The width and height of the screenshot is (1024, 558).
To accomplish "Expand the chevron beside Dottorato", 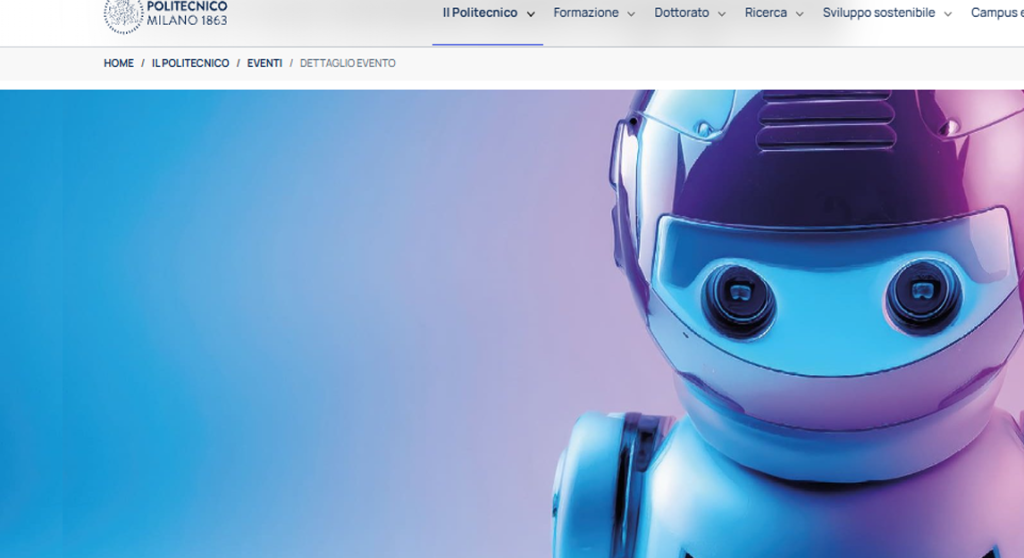I will point(722,14).
